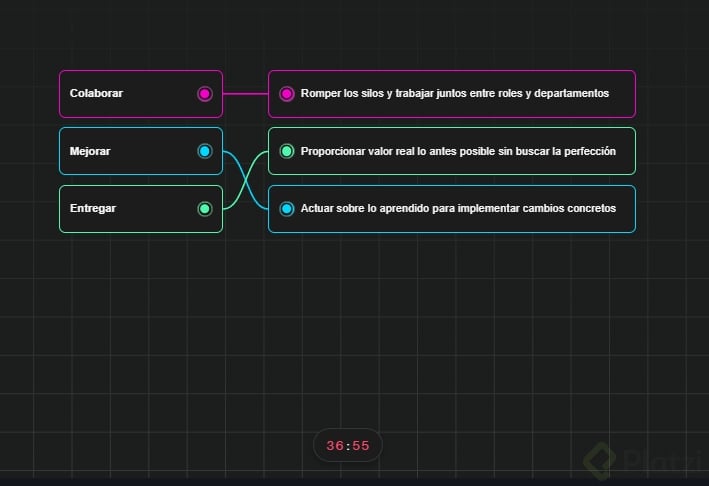Select the Entregar card
Image resolution: width=709 pixels, height=486 pixels.
point(141,209)
